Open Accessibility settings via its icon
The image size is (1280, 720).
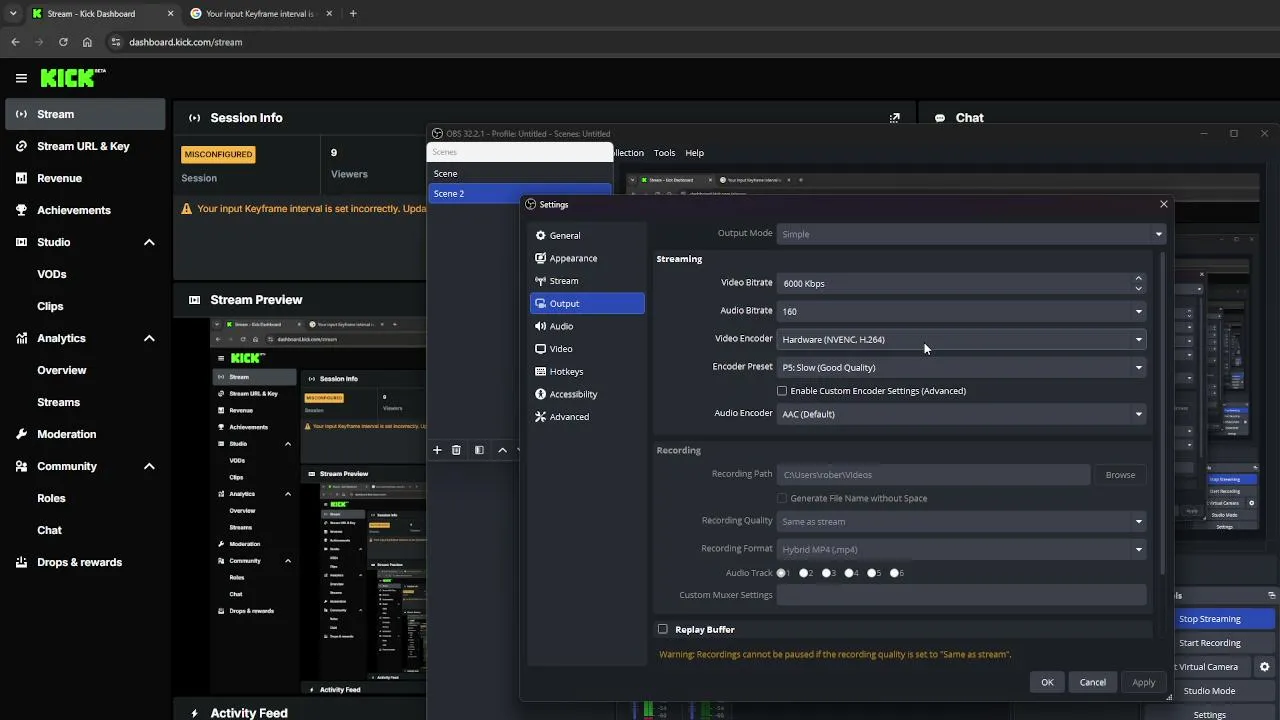tap(541, 394)
